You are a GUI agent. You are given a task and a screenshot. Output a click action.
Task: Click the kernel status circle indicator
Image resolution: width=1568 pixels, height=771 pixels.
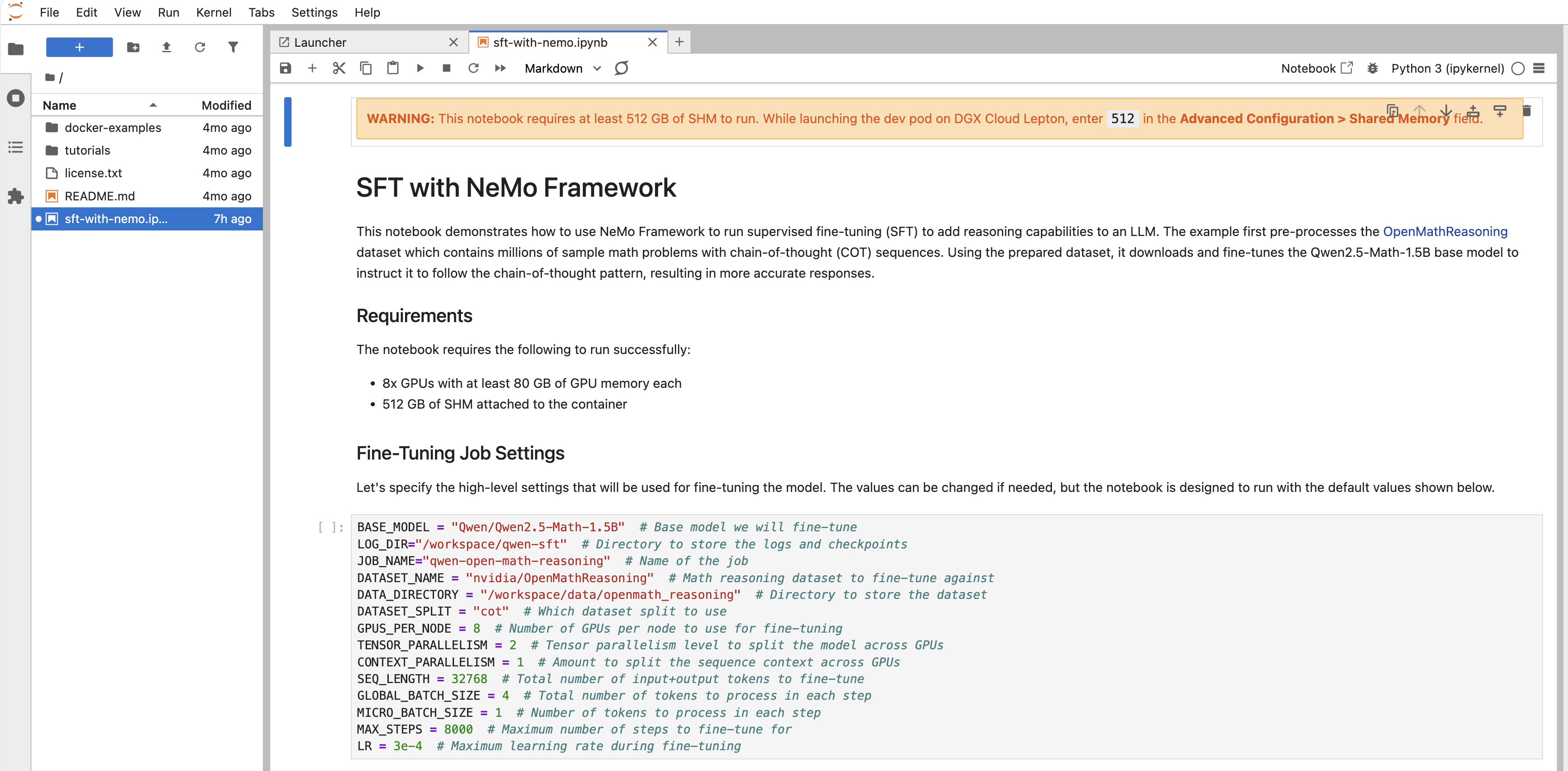point(1518,68)
